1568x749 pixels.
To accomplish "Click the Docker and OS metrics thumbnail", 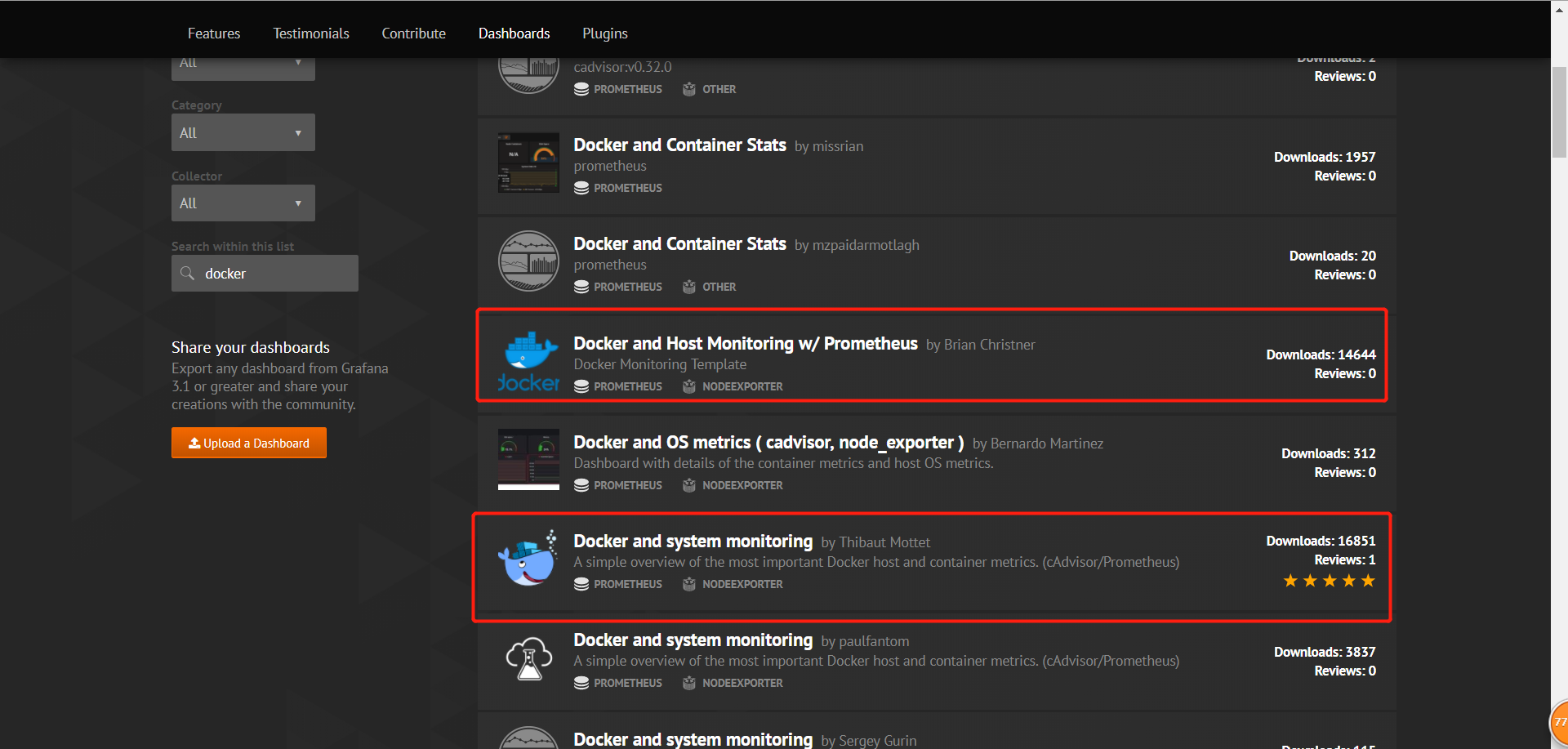I will point(528,459).
